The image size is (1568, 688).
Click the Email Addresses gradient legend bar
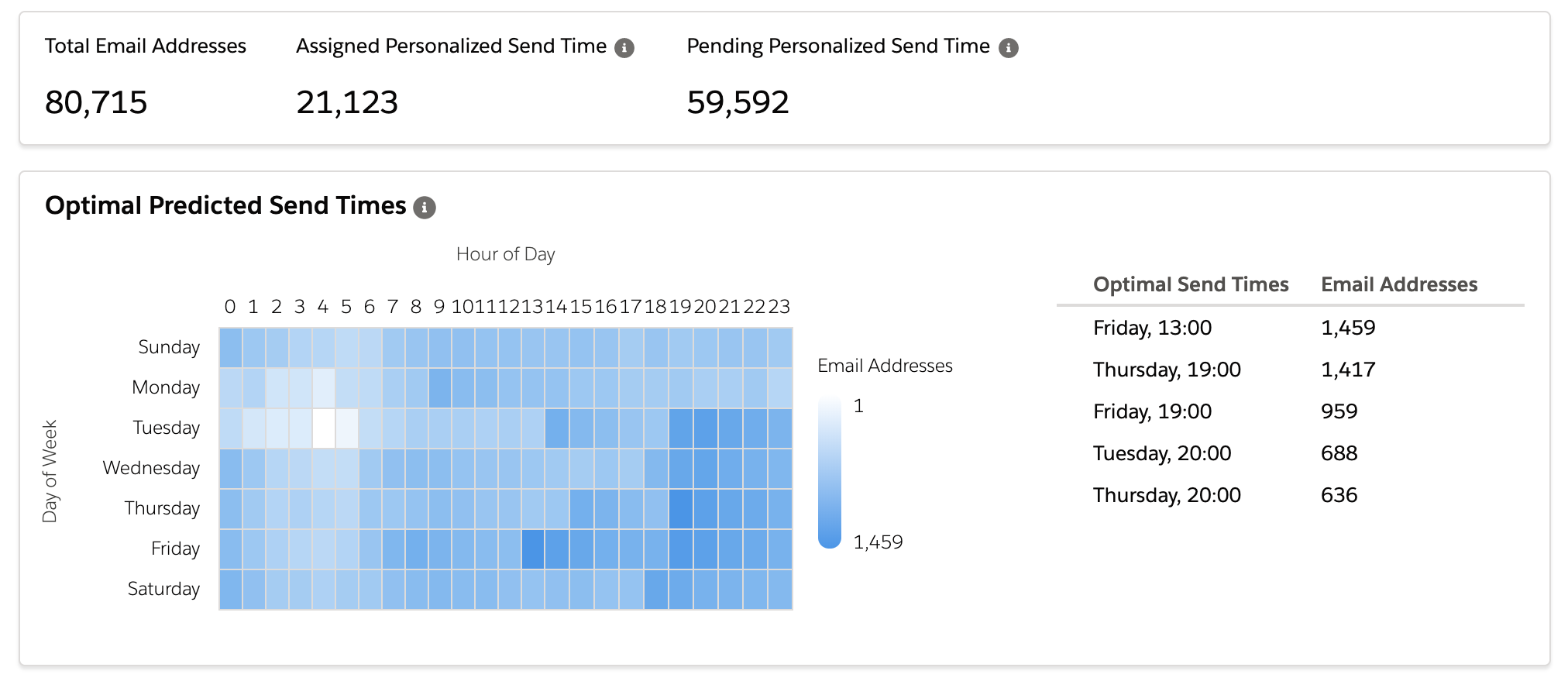[x=829, y=473]
